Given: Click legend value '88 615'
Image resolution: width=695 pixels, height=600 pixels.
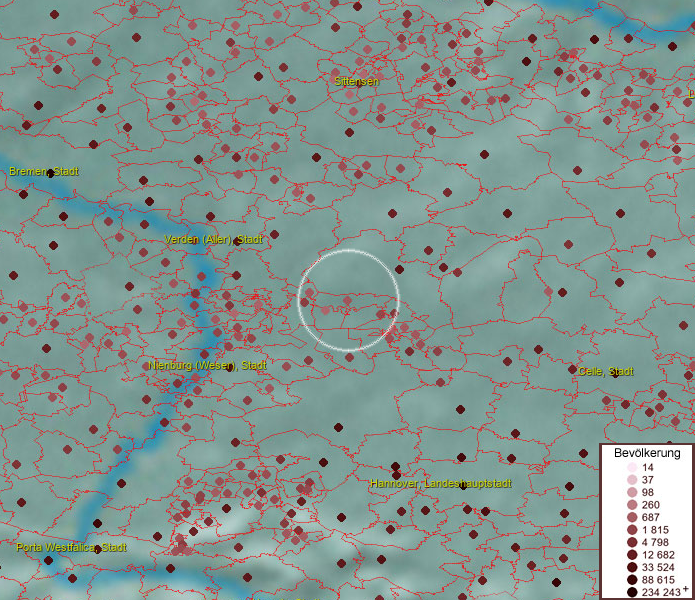Looking at the screenshot, I should [x=658, y=580].
